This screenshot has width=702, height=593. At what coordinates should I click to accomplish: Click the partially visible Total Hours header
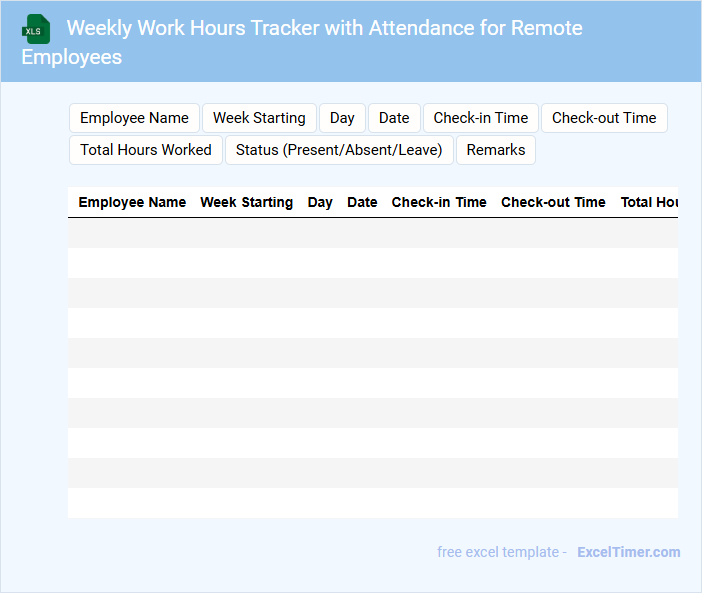coord(649,202)
